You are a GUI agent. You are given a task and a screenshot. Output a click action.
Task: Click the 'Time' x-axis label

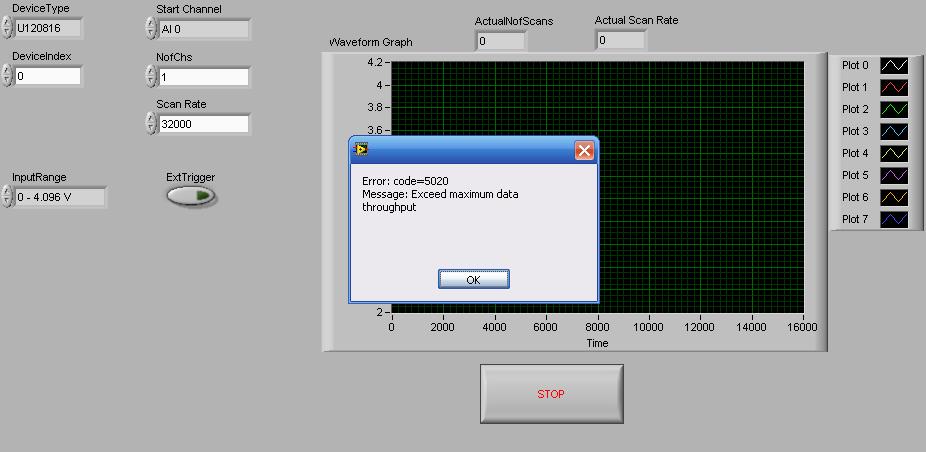[x=597, y=343]
